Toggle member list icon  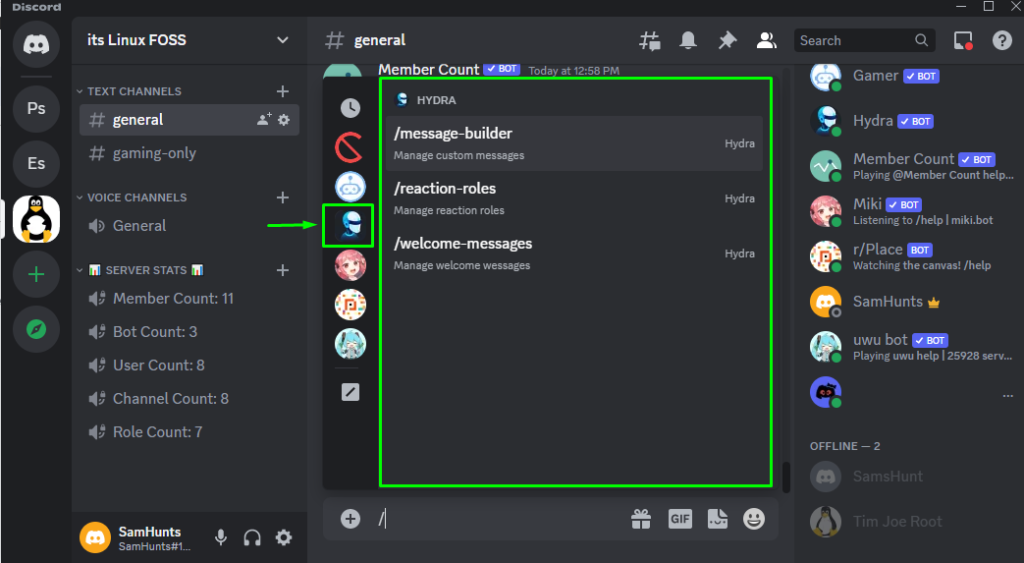pyautogui.click(x=766, y=40)
